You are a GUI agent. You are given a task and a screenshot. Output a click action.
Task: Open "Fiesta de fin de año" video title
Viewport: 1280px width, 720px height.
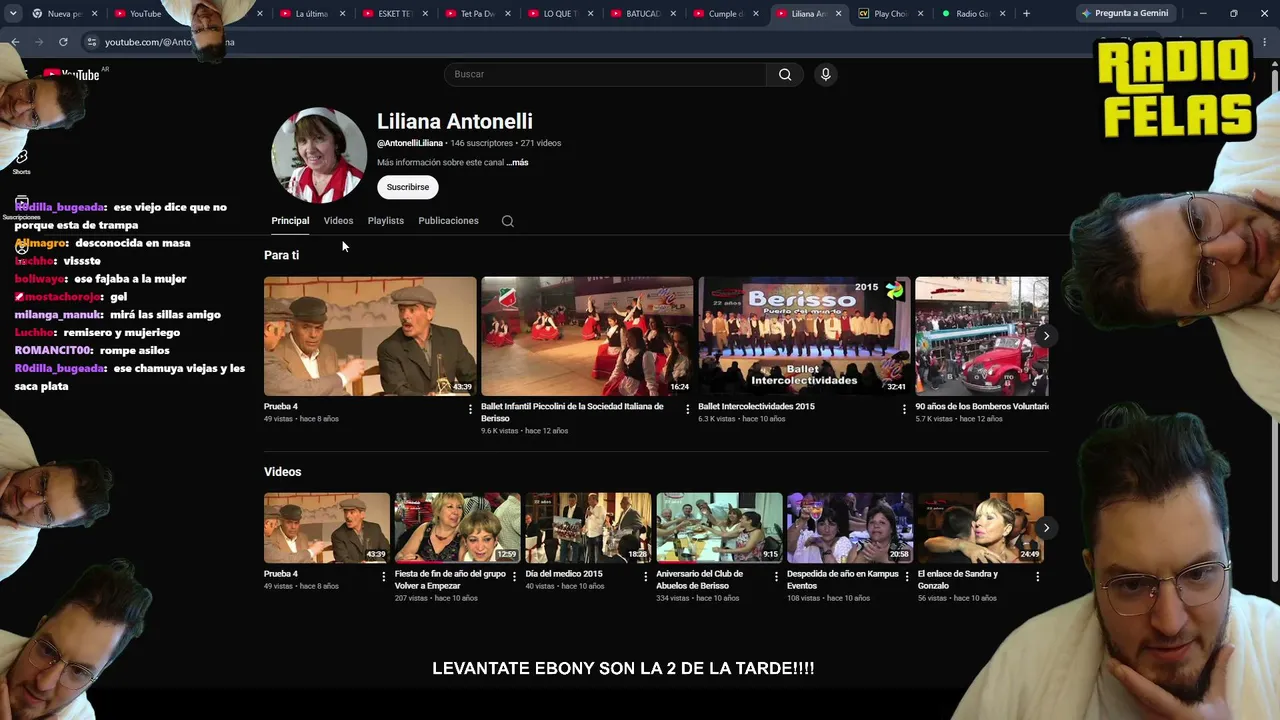(x=450, y=580)
